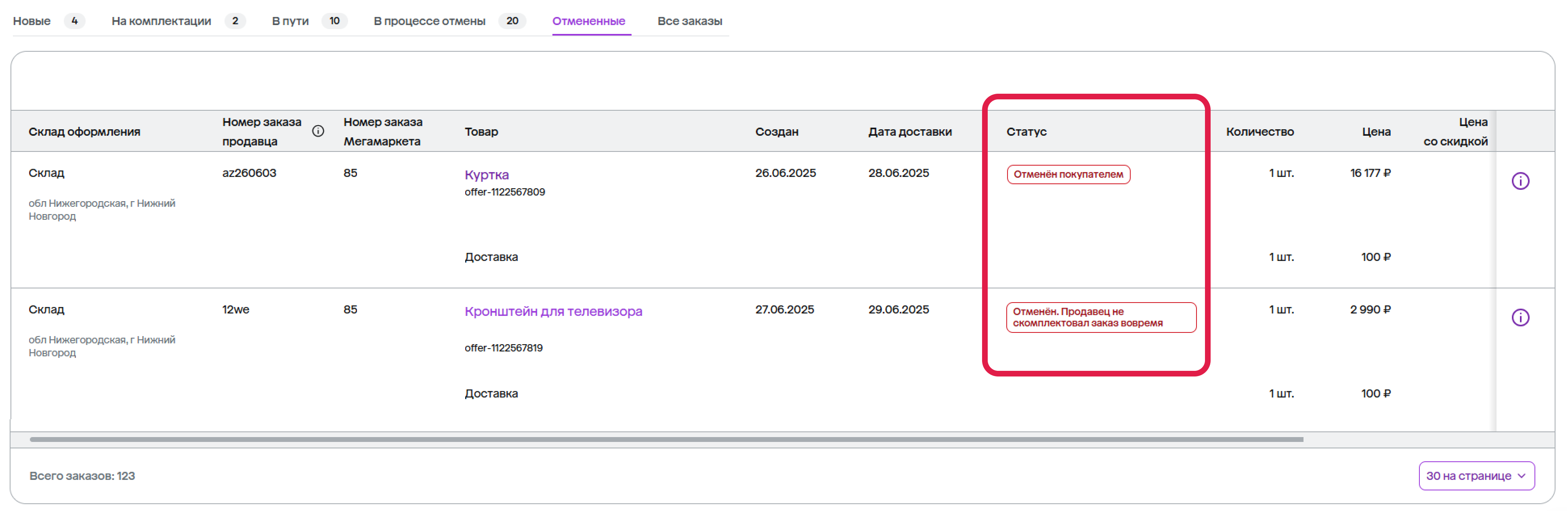The image size is (1568, 511).
Task: Open the Куртка product link
Action: [486, 175]
